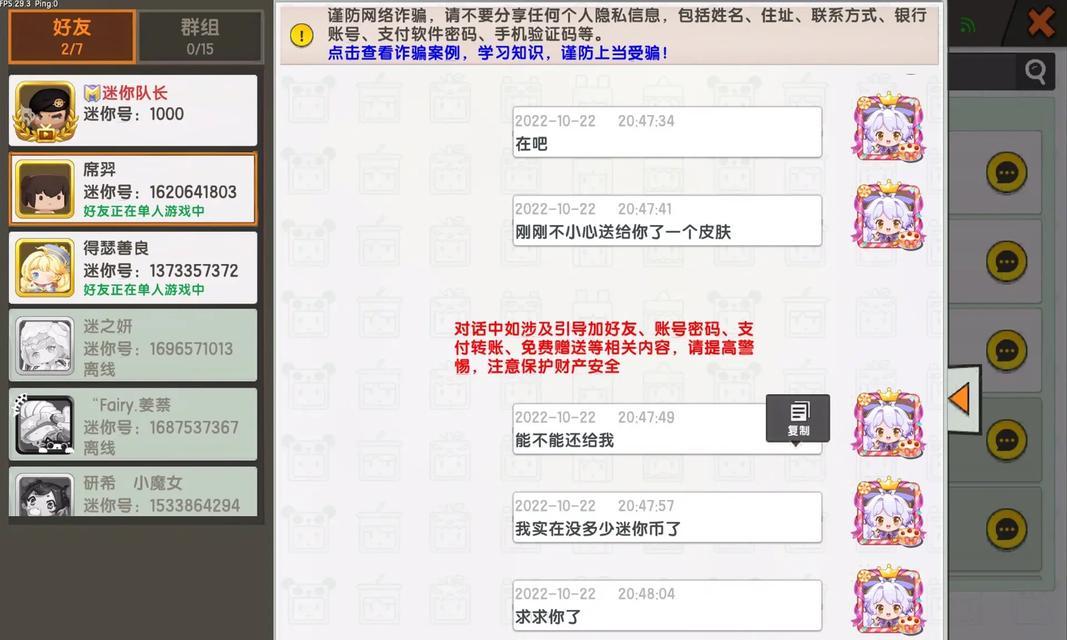1067x640 pixels.
Task: Click Fairy.姜蔡's greyed avatar icon
Action: (x=45, y=424)
